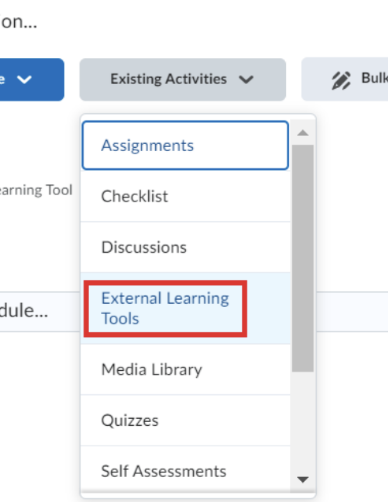Open the Existing Activities dropdown

click(x=183, y=80)
